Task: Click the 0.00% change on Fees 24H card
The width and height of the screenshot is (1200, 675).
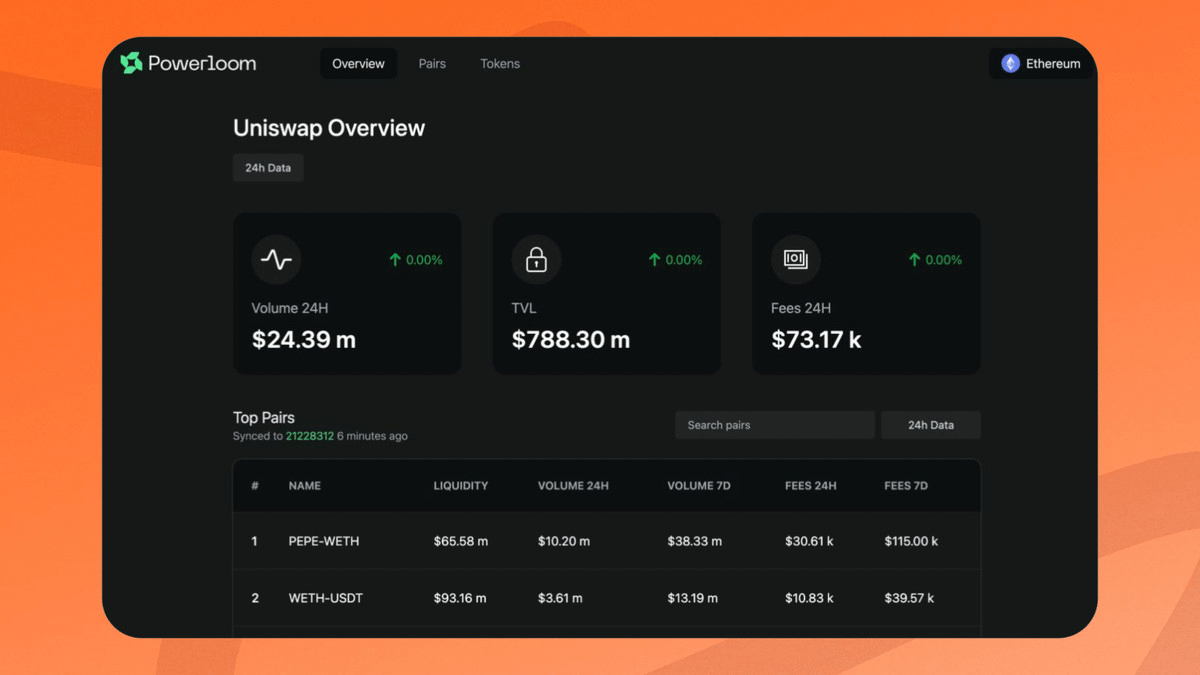Action: (x=943, y=260)
